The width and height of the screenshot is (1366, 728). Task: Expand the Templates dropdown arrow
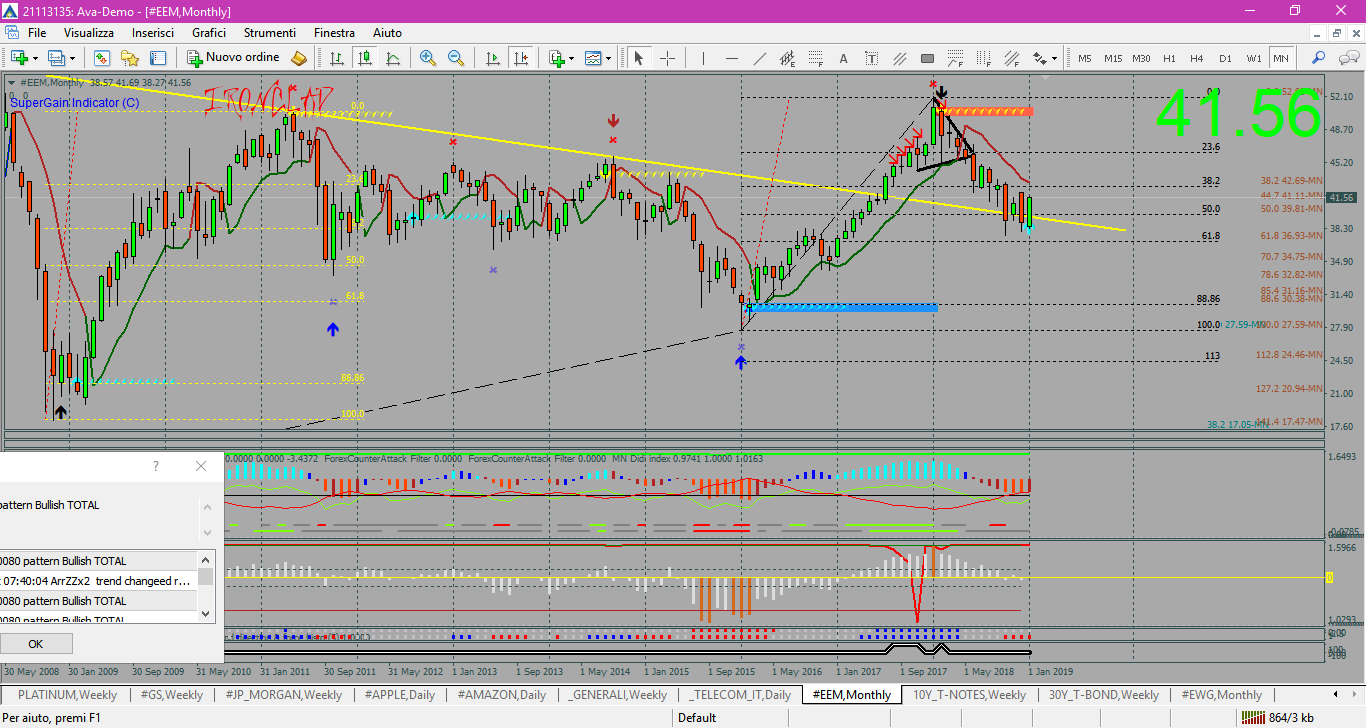click(x=608, y=58)
